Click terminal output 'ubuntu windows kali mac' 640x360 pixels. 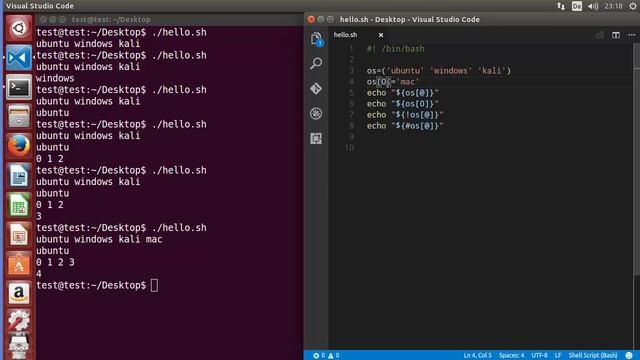99,239
